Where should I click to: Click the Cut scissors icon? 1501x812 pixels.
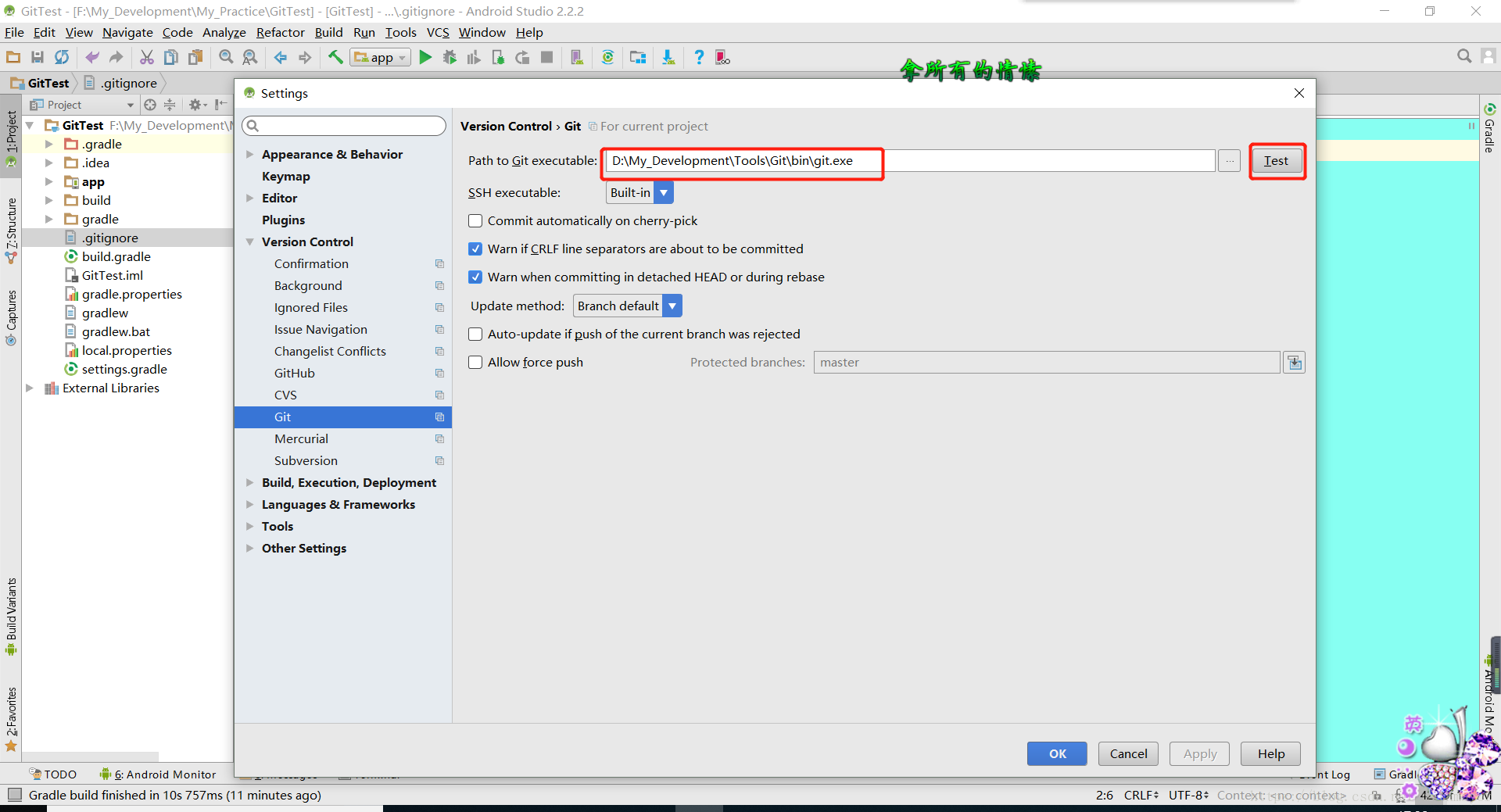tap(146, 57)
